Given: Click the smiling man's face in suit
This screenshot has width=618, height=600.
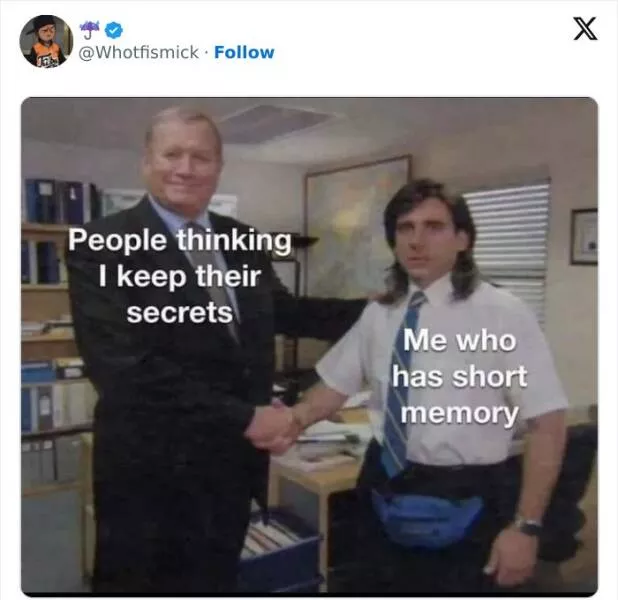Looking at the screenshot, I should coord(182,166).
